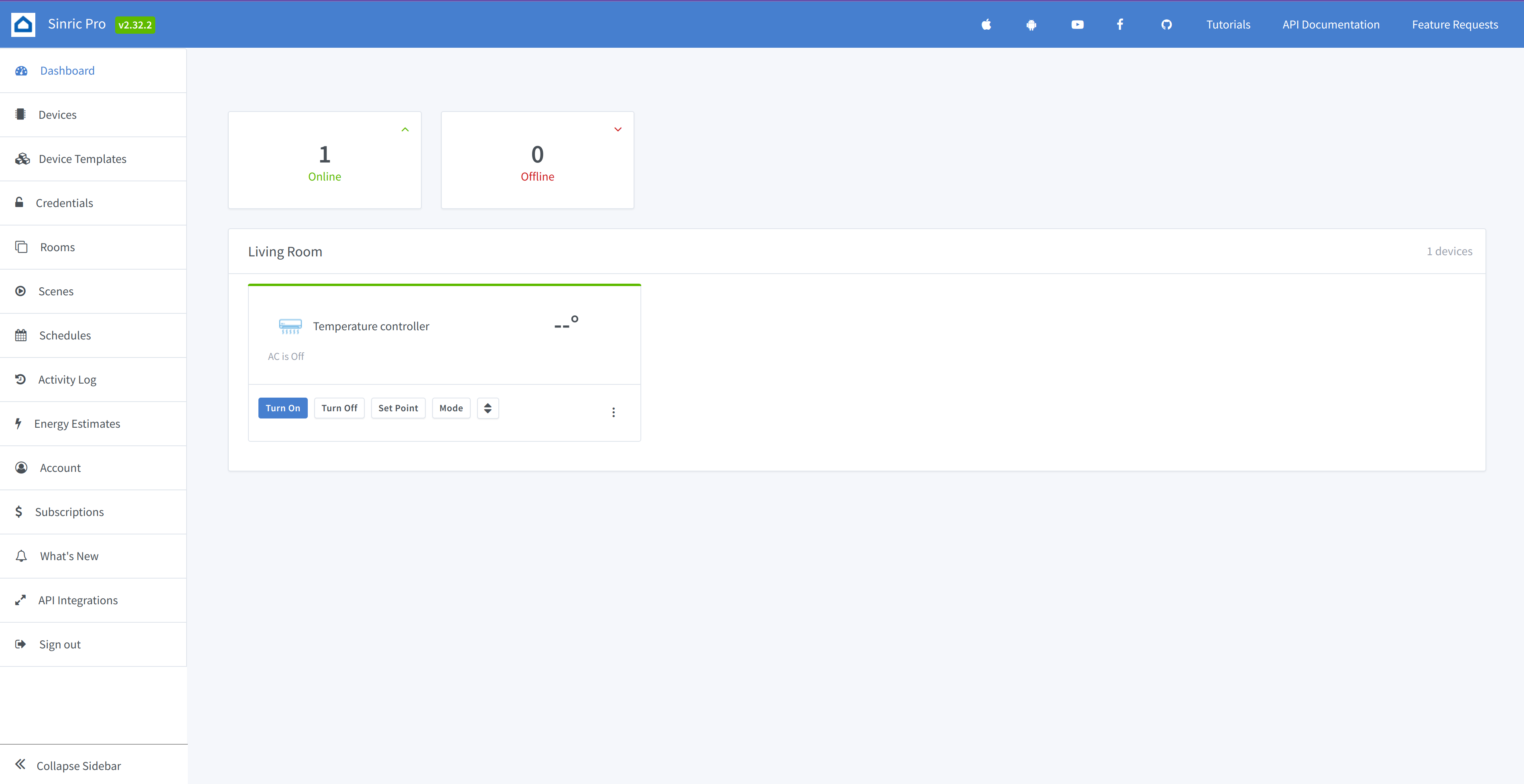Screen dimensions: 1524x784
Task: Open the GitHub repository icon
Action: click(x=1166, y=24)
